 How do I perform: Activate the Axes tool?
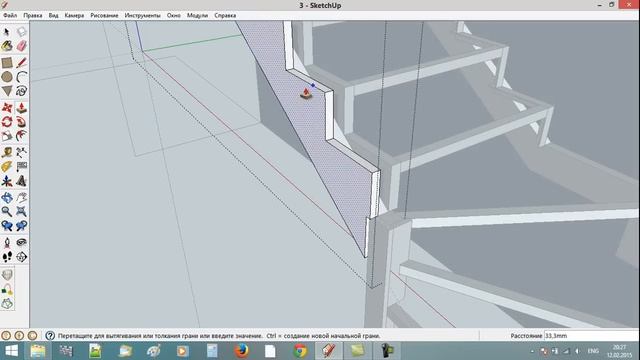point(7,181)
